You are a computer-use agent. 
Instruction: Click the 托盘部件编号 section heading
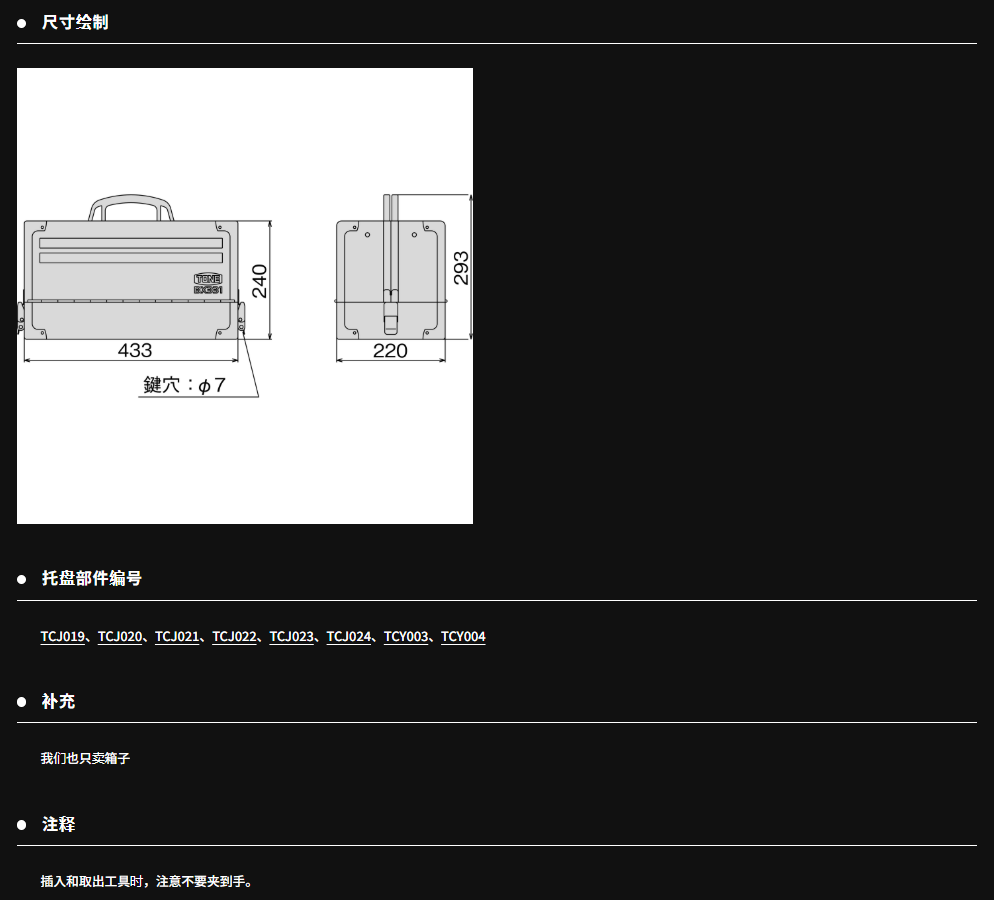pos(91,579)
